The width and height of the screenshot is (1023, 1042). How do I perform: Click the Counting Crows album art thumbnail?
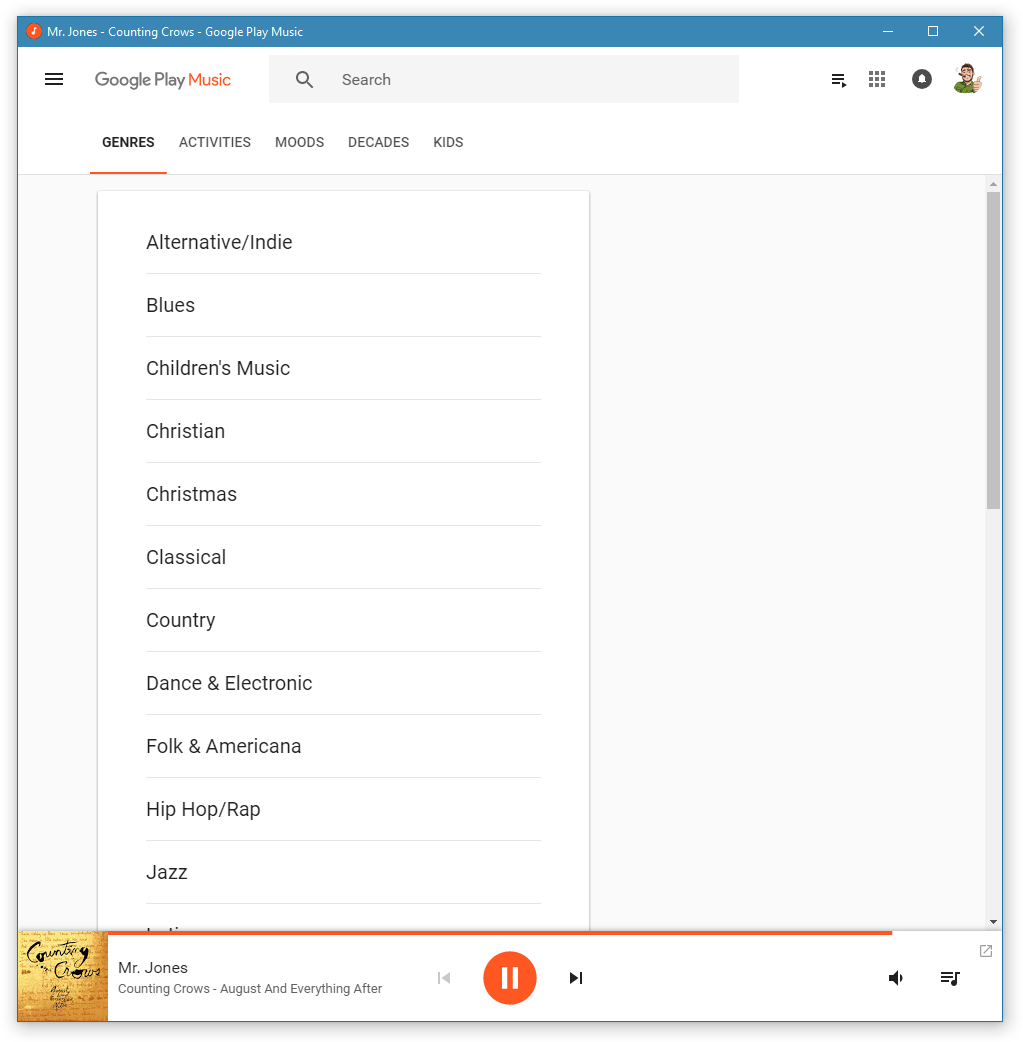[x=62, y=977]
